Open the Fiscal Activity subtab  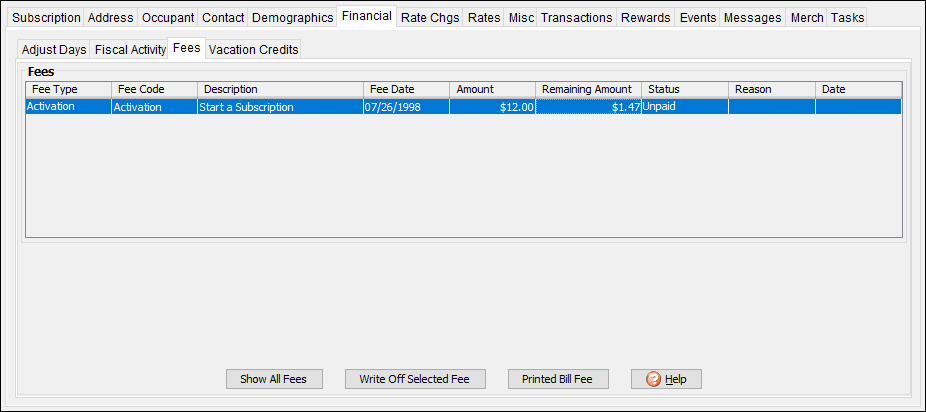(130, 50)
